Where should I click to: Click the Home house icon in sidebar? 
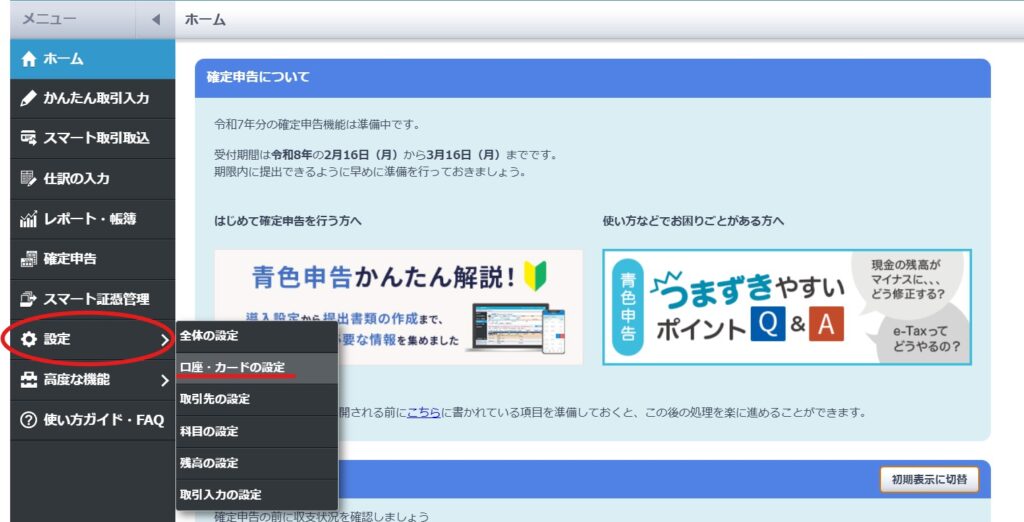(x=29, y=59)
